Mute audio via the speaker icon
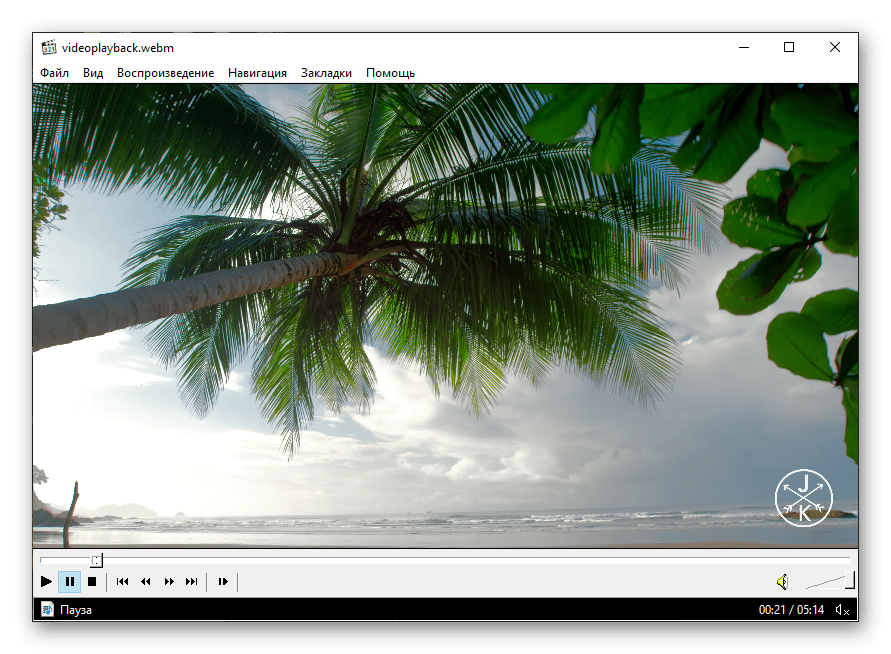The width and height of the screenshot is (891, 654). (782, 582)
